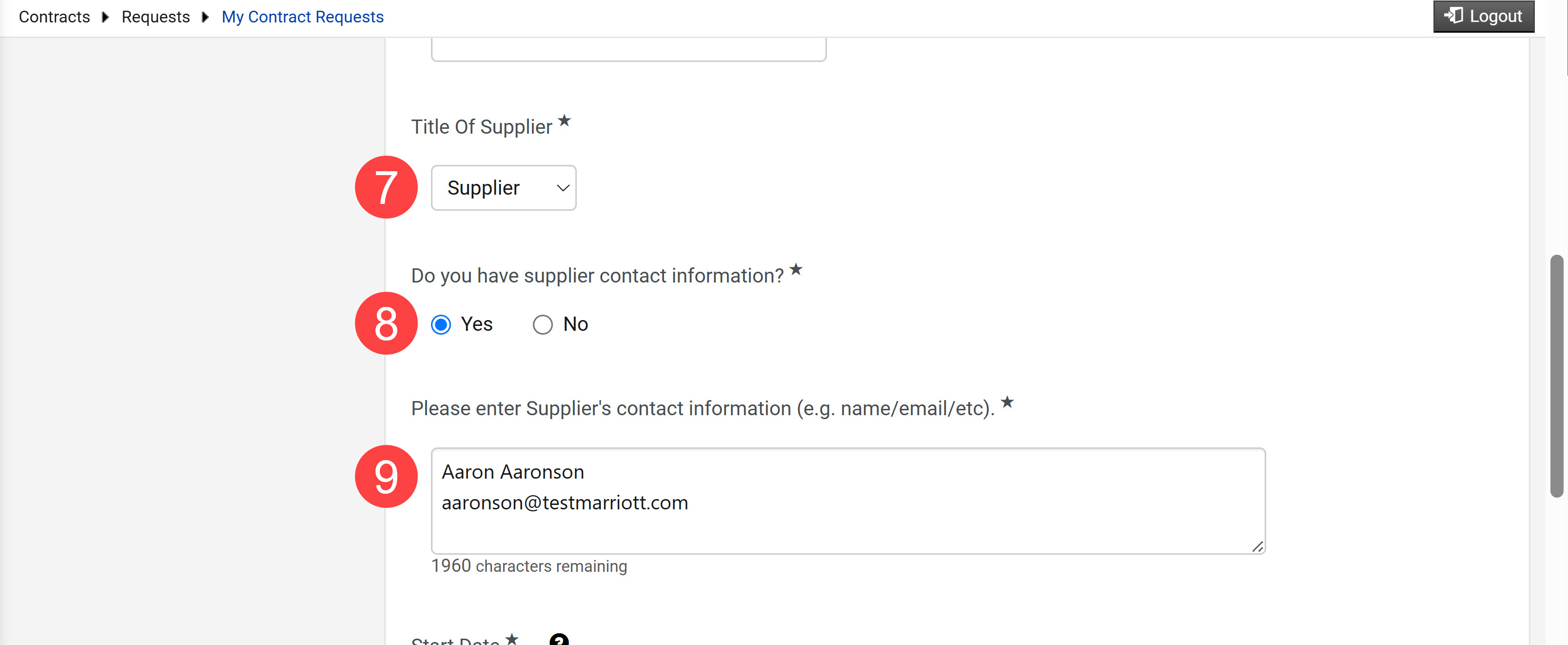
Task: Click the vertical page scrollbar thumb
Action: click(1556, 376)
